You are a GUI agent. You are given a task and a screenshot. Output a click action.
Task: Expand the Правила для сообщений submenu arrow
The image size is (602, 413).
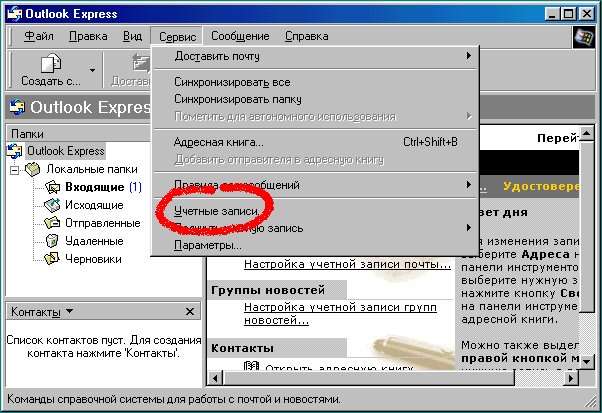[x=468, y=185]
